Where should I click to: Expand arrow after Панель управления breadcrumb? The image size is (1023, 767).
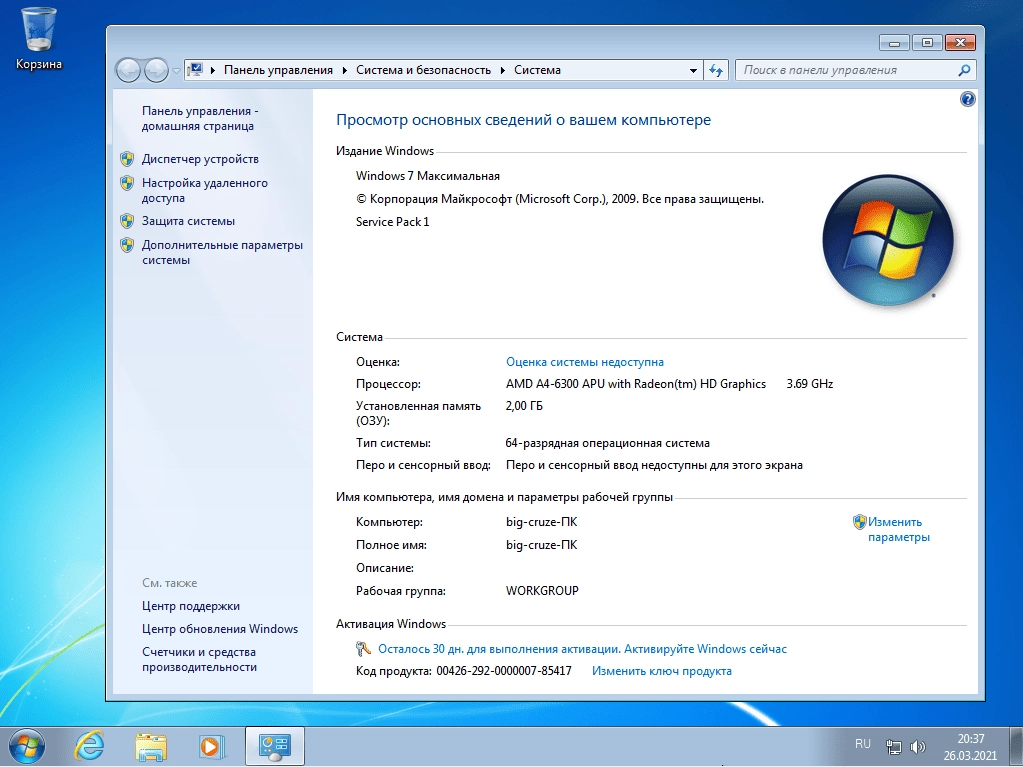pyautogui.click(x=344, y=70)
